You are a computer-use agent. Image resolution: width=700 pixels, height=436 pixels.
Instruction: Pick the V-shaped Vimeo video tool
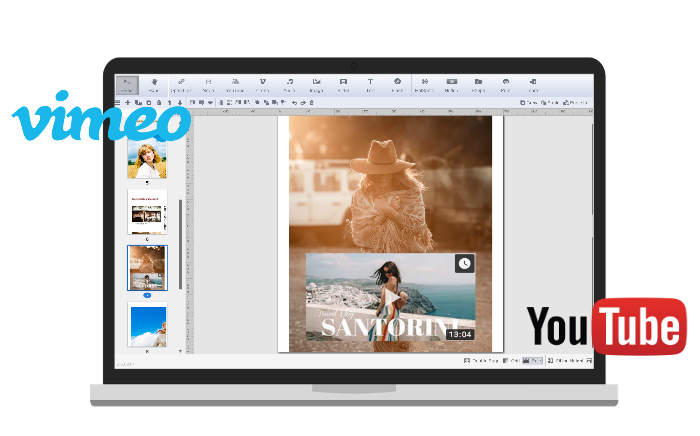262,84
